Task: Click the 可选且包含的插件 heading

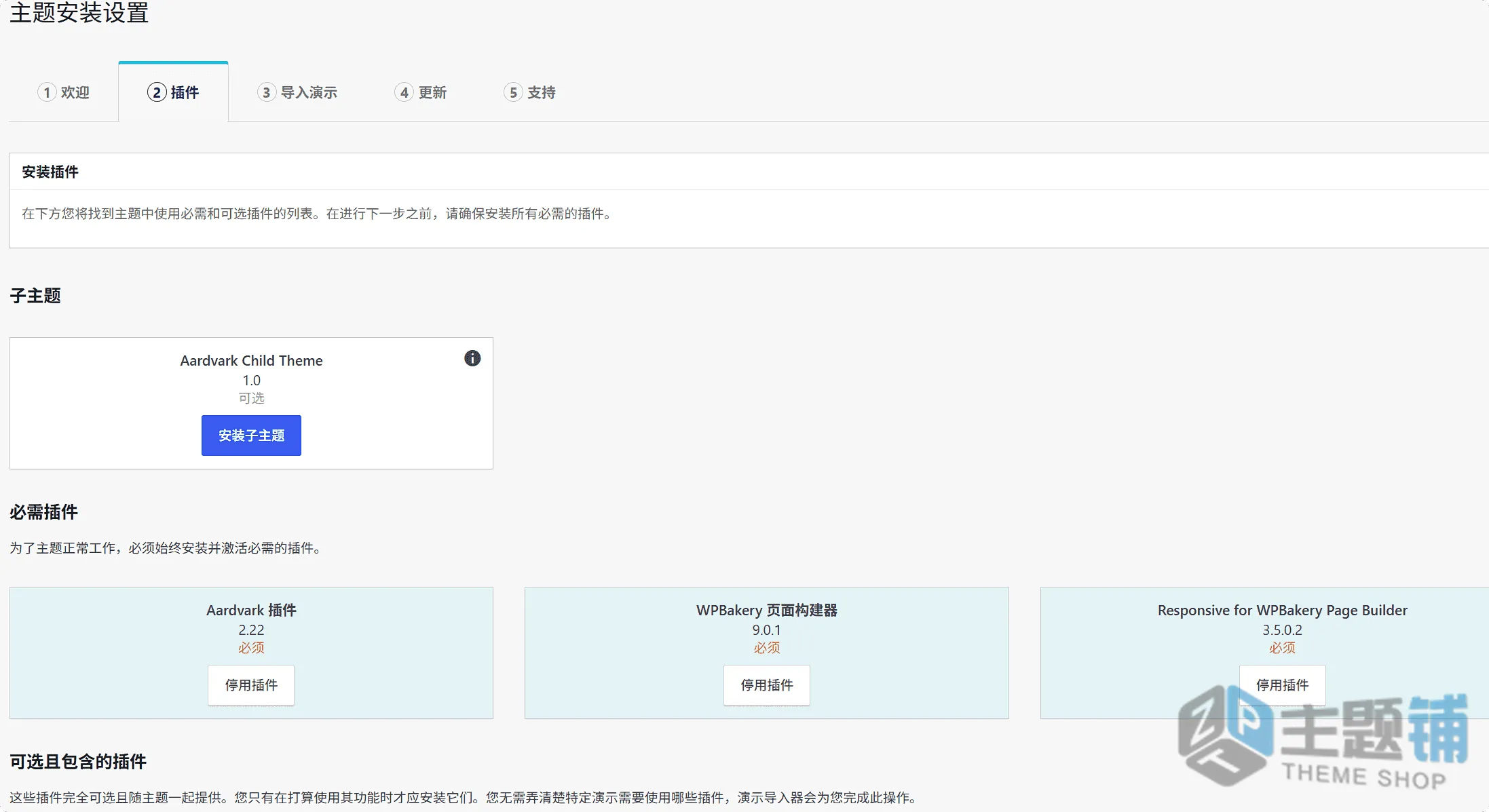Action: (78, 762)
